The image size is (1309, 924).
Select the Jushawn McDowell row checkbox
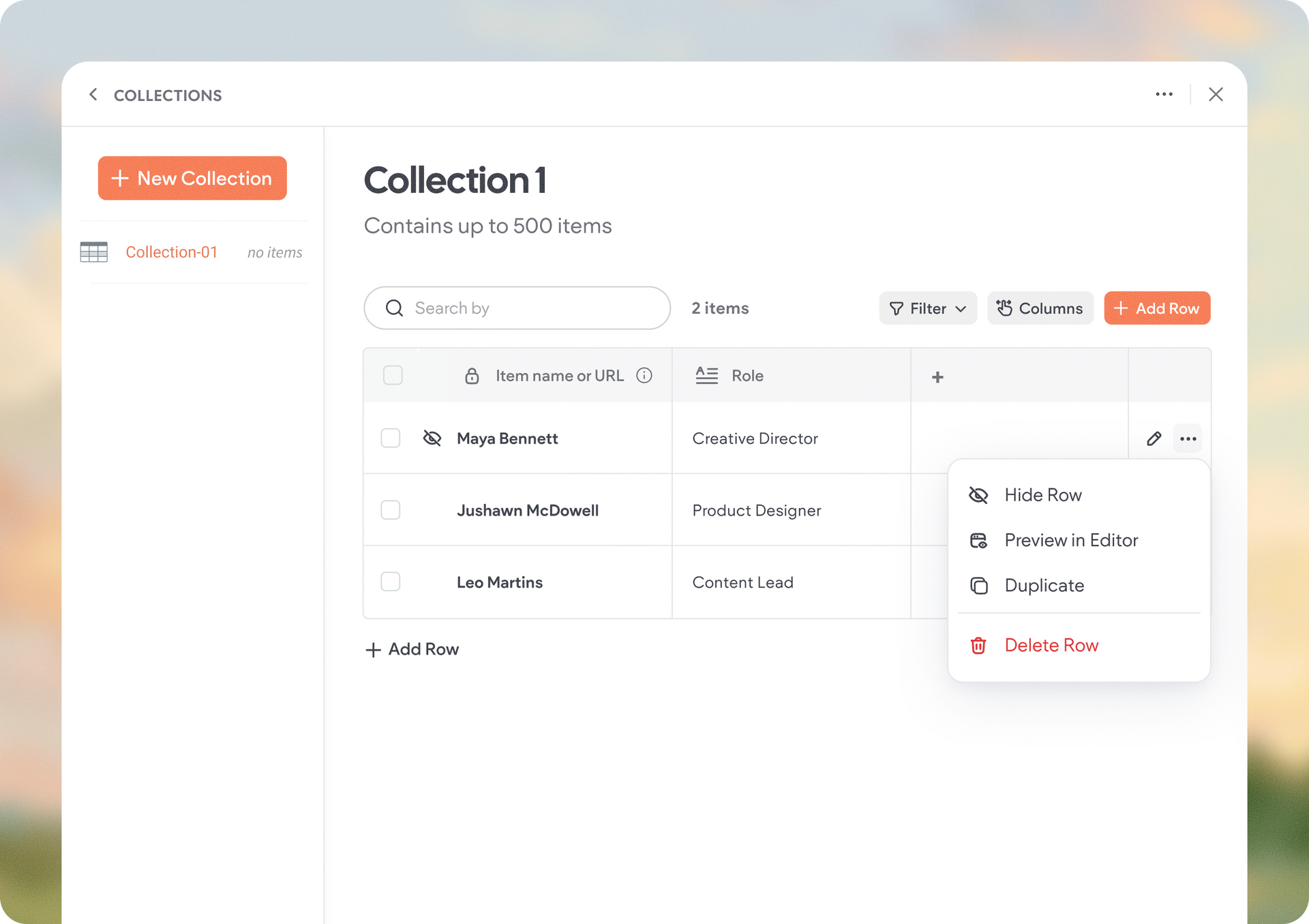coord(391,510)
